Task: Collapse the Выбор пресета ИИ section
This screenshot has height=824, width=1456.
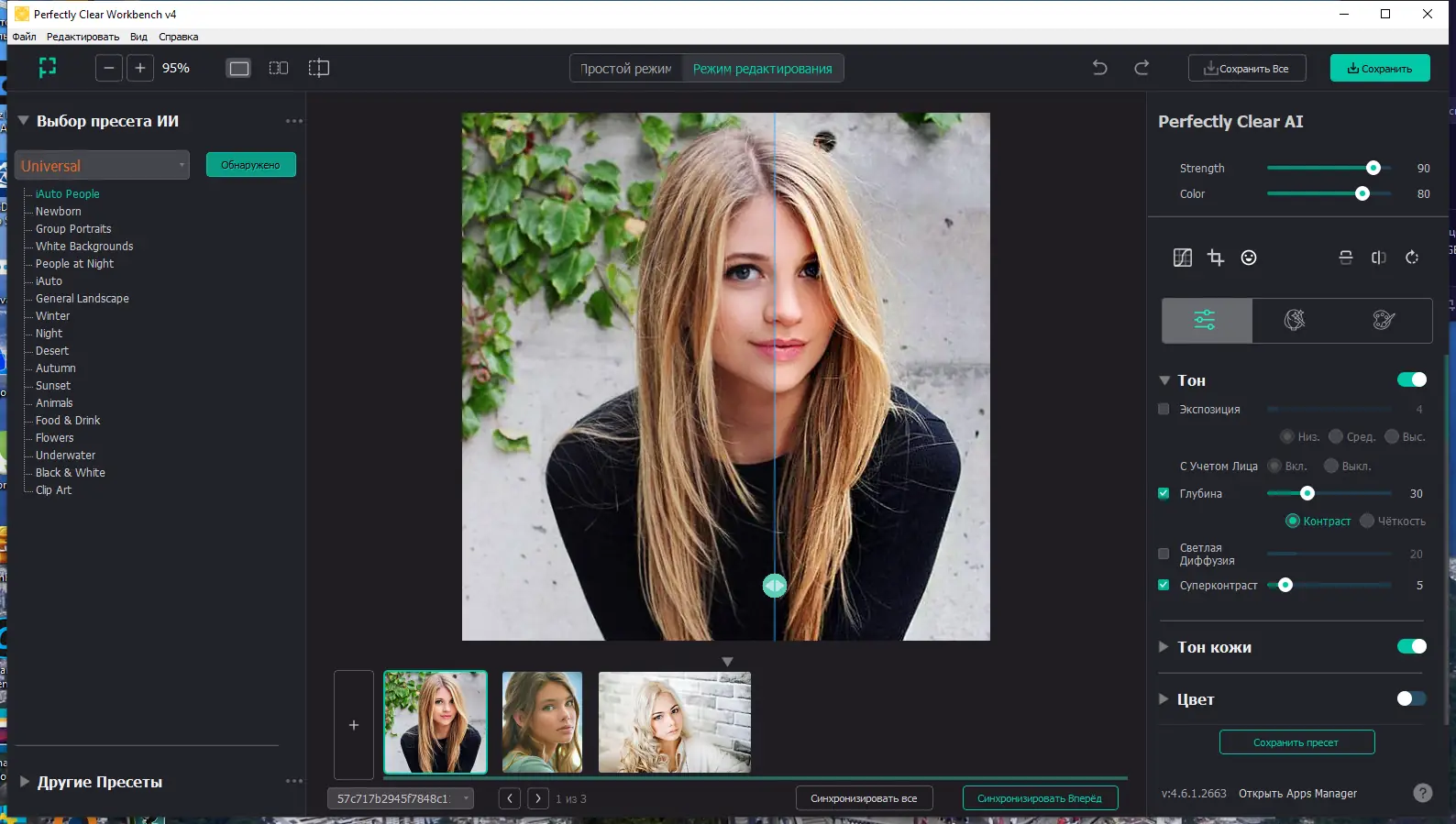Action: click(24, 120)
